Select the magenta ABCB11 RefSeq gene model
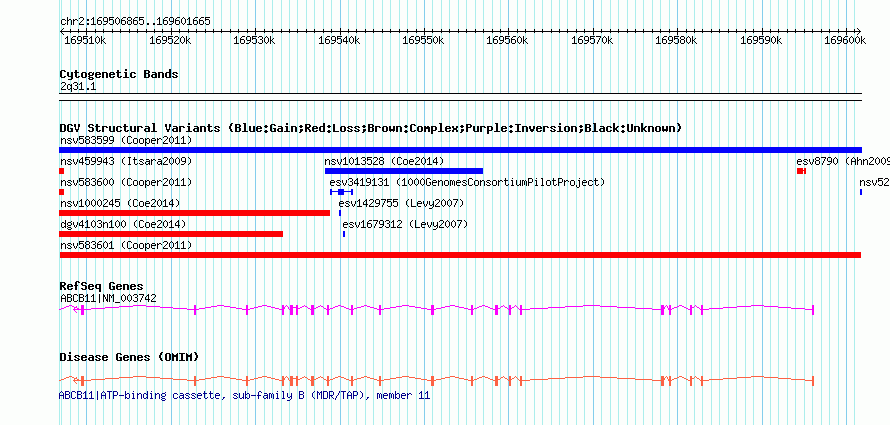This screenshot has height=425, width=890. [436, 309]
